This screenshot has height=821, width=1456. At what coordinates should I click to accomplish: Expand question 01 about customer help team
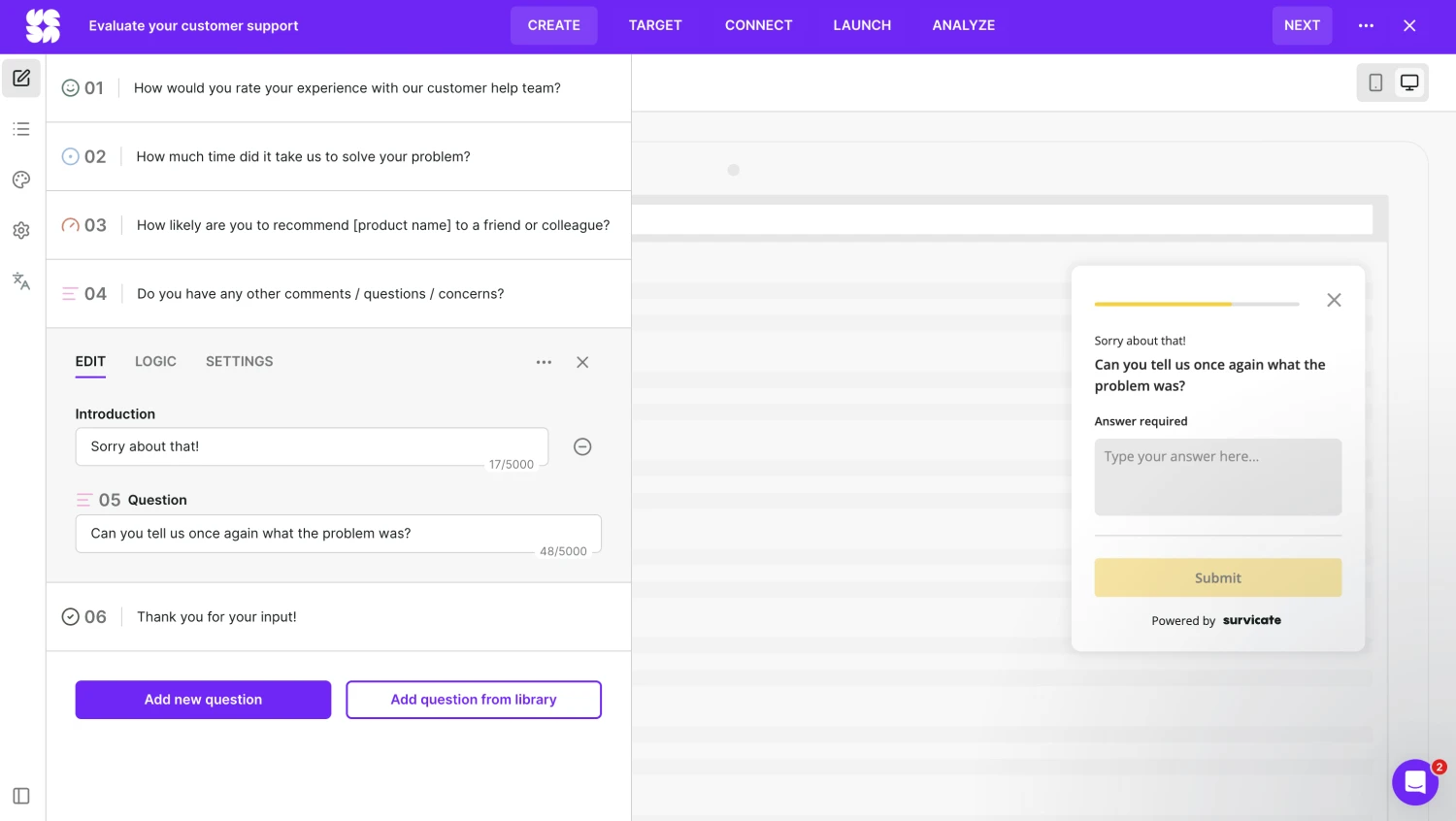(x=347, y=88)
